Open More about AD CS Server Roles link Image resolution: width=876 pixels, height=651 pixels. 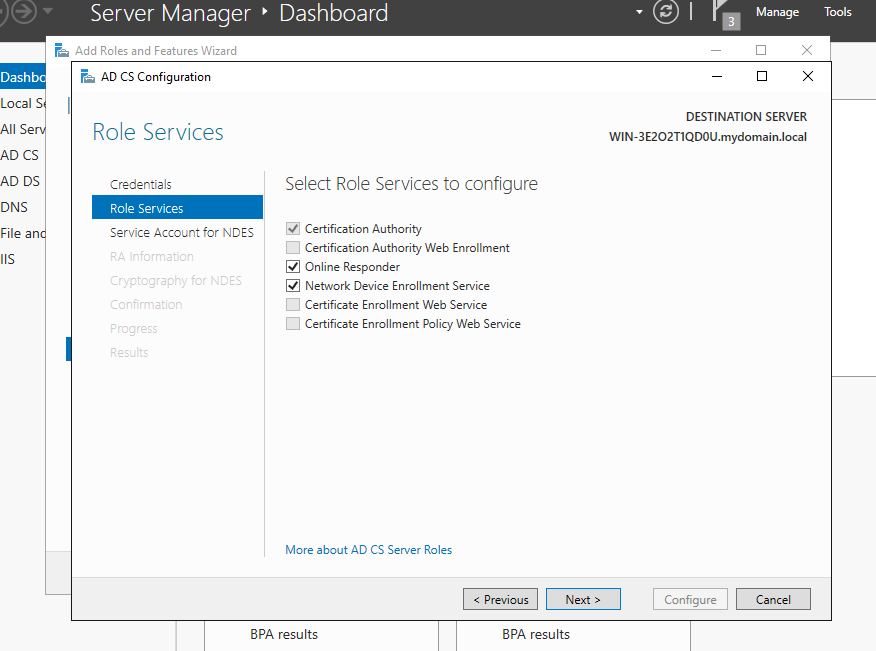[x=368, y=550]
